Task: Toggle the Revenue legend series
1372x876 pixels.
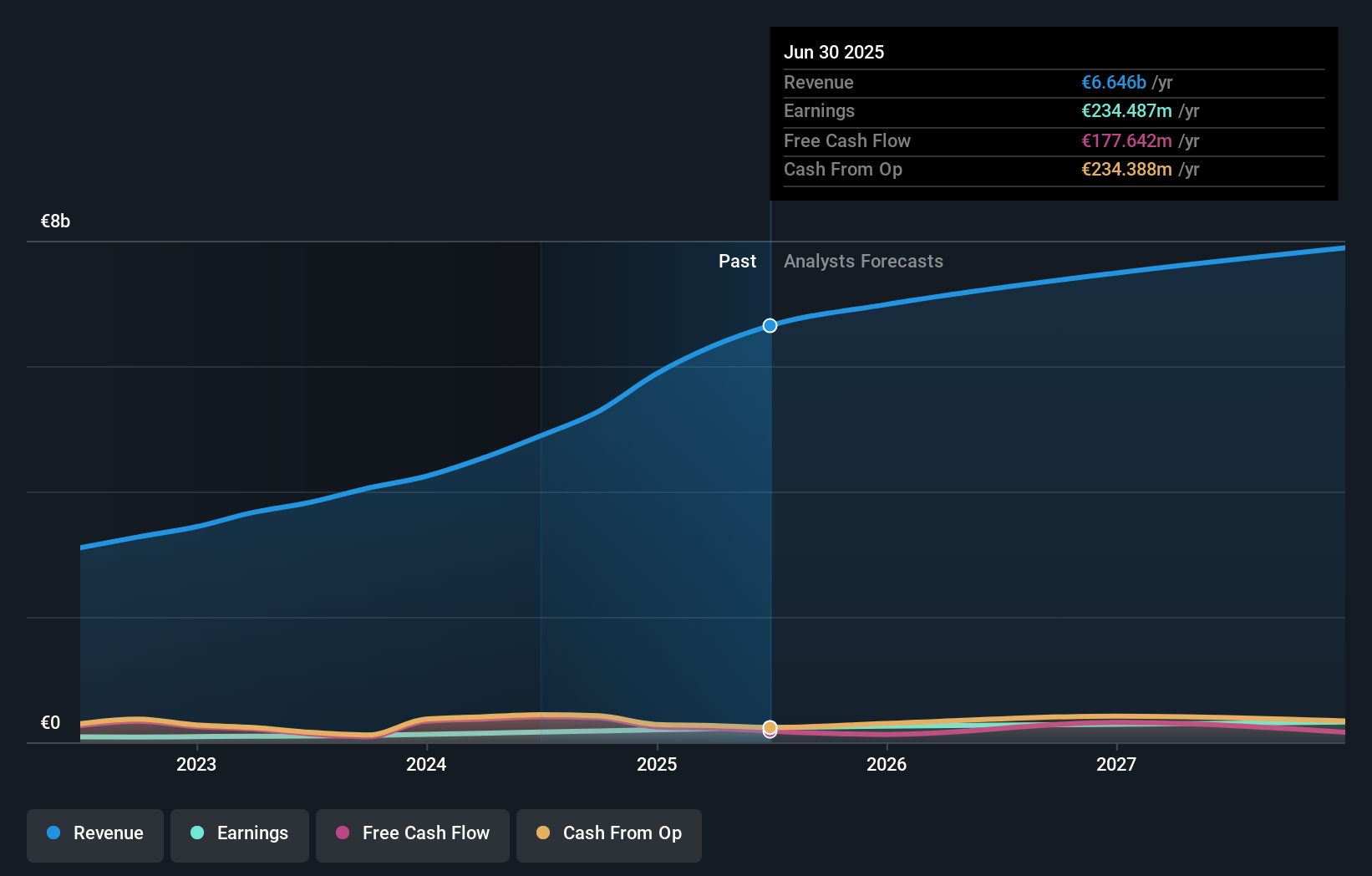Action: tap(95, 835)
